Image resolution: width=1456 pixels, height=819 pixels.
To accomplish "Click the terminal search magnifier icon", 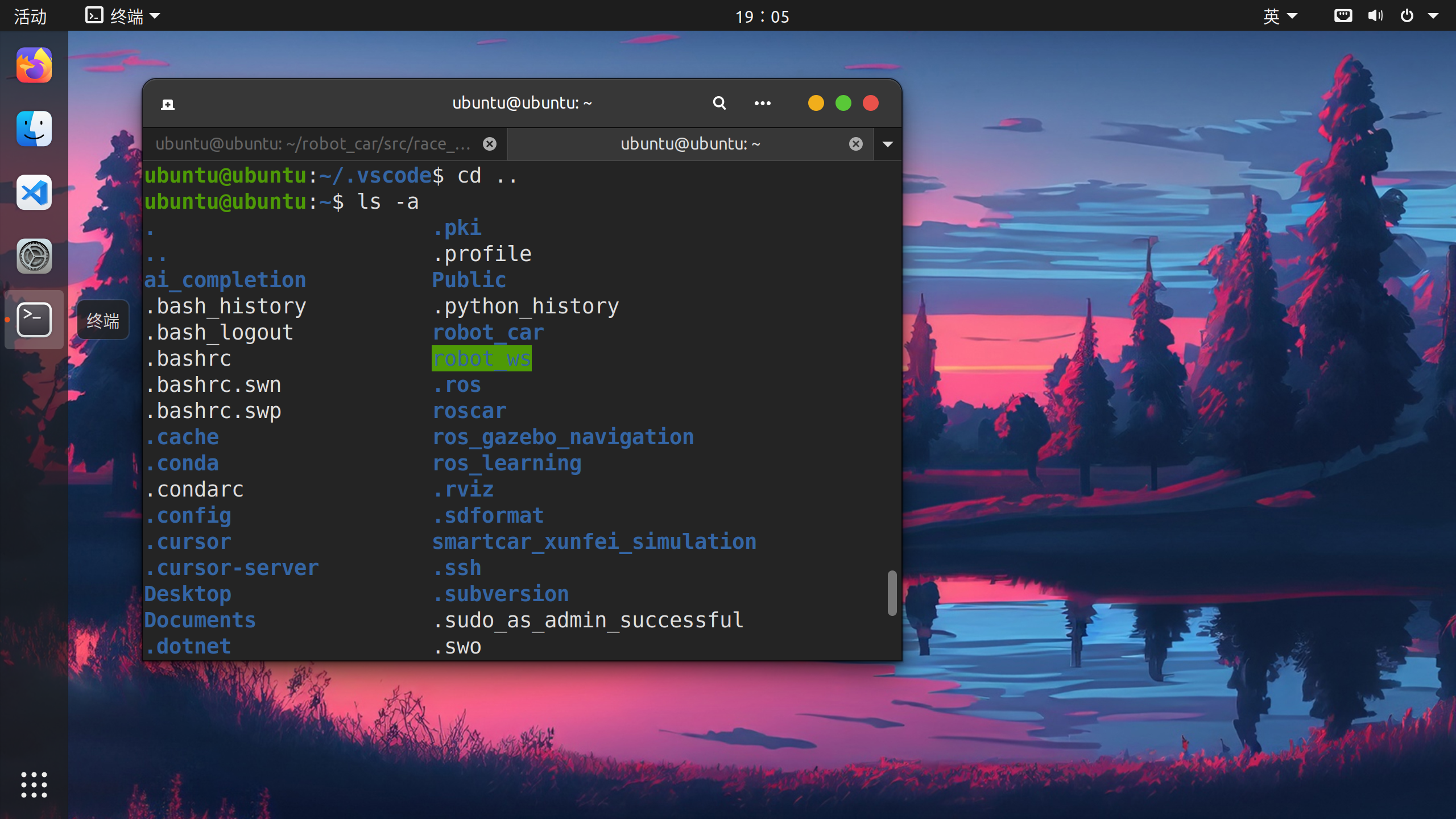I will pos(719,103).
